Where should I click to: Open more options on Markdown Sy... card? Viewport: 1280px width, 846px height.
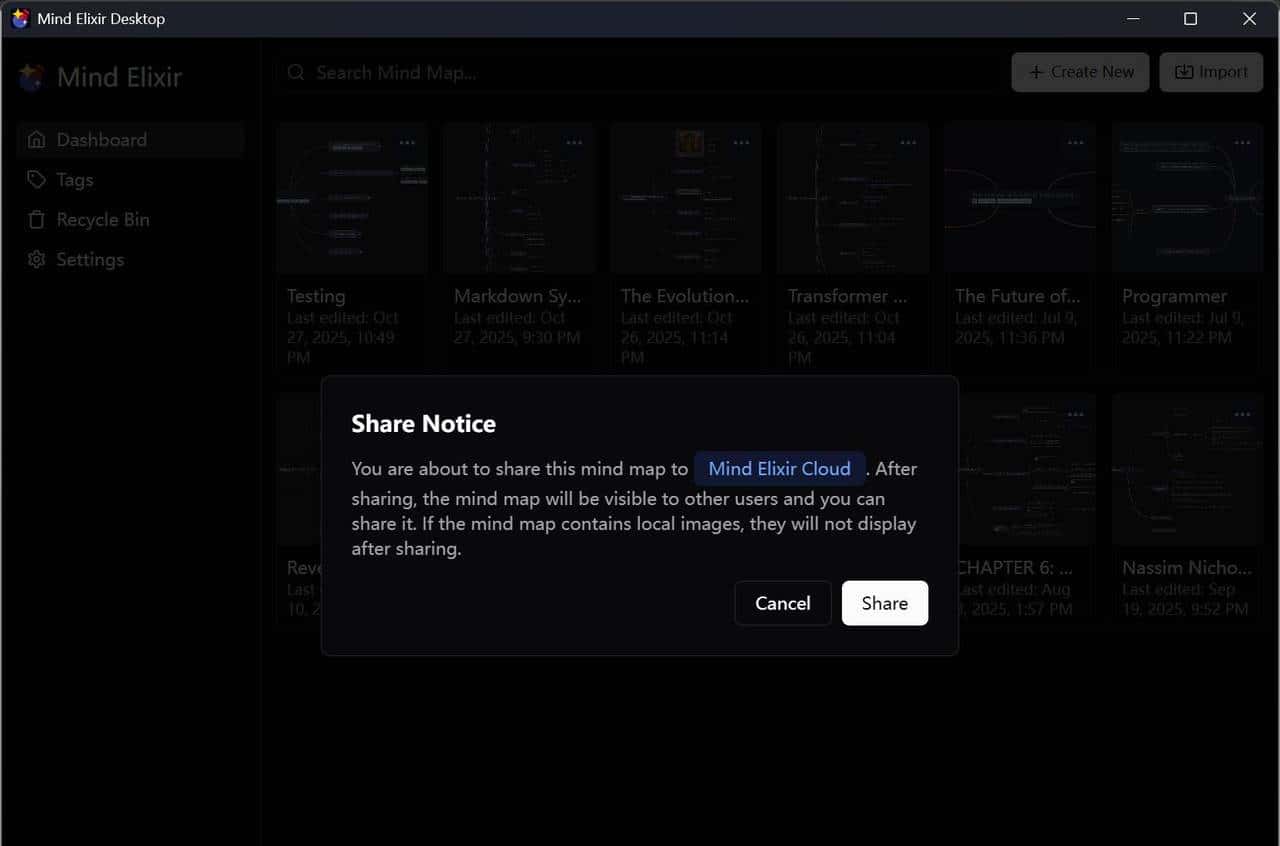pyautogui.click(x=574, y=143)
